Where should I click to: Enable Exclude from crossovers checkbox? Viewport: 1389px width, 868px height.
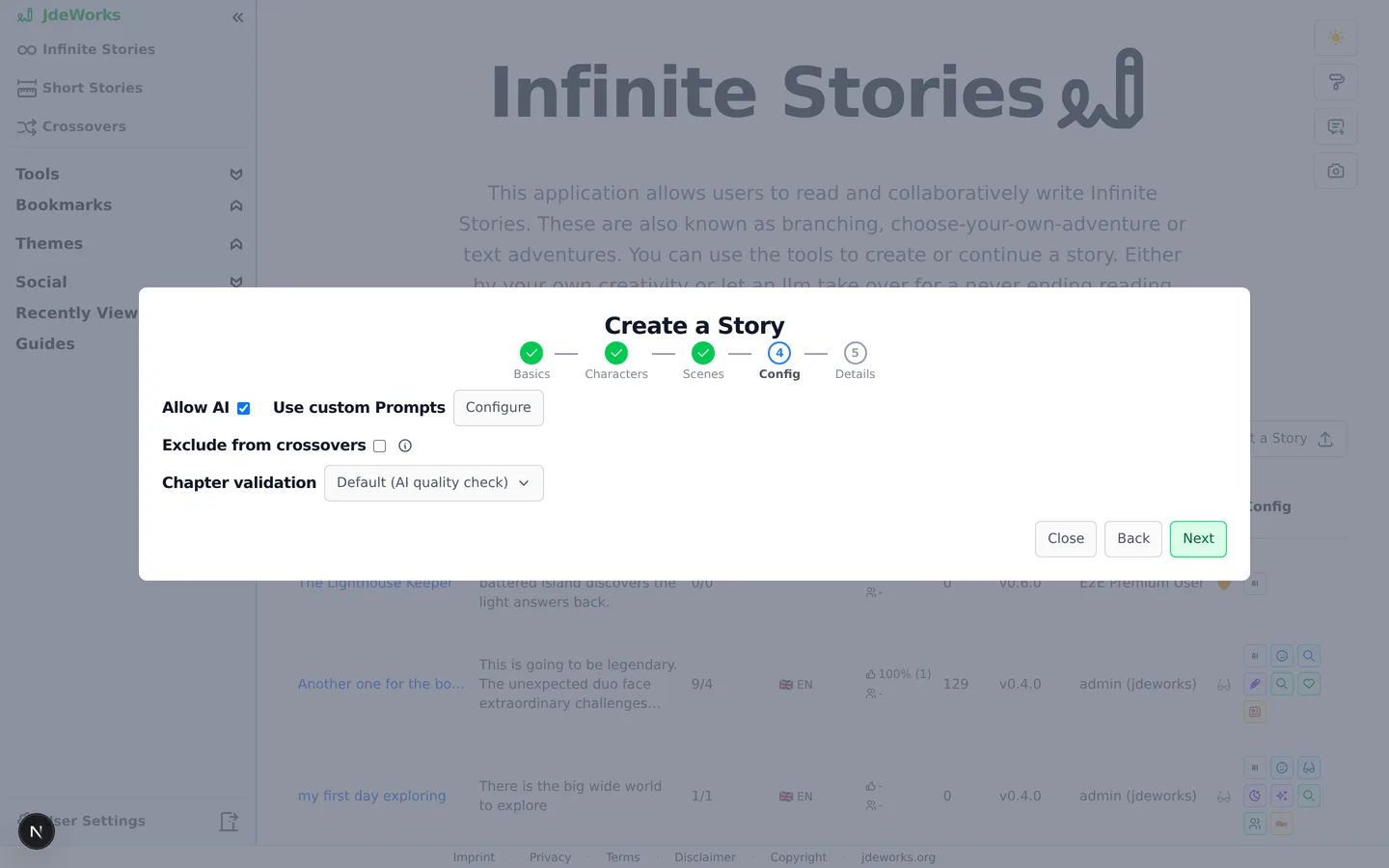pyautogui.click(x=380, y=446)
